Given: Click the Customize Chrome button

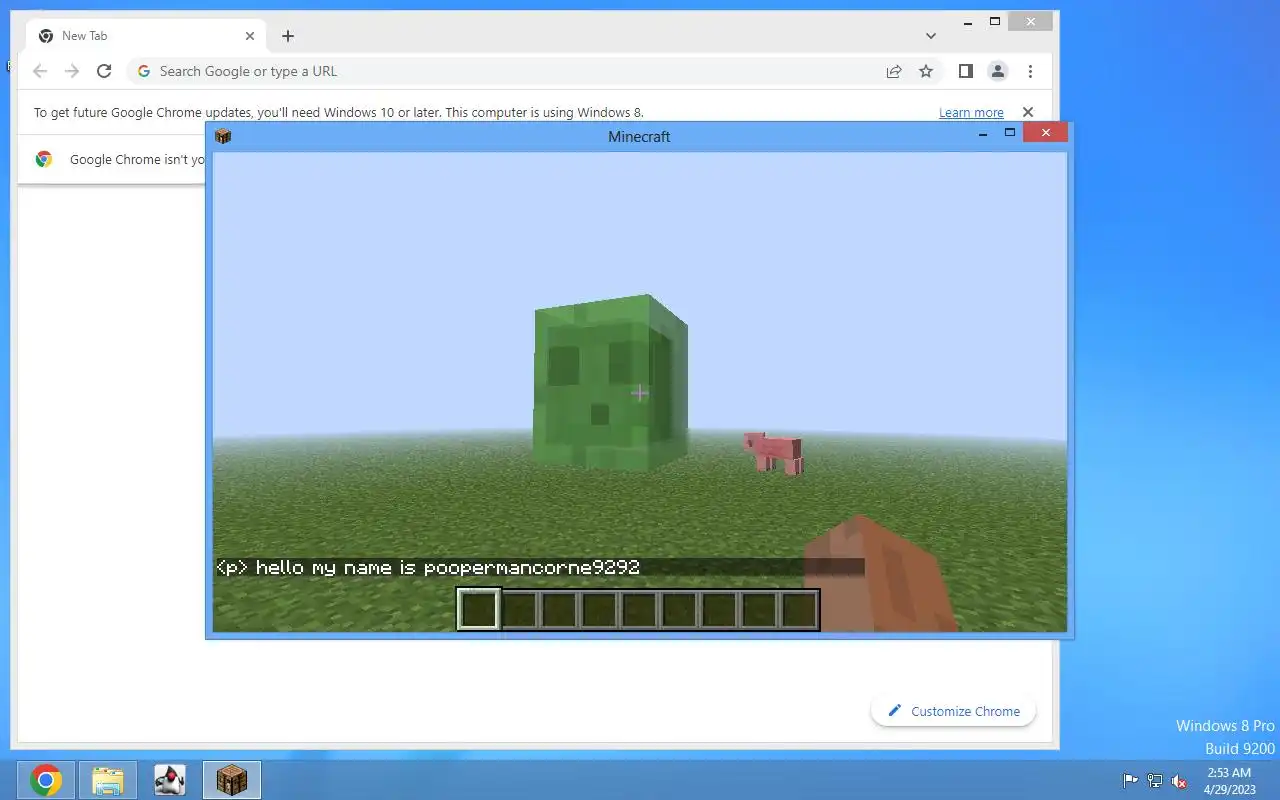Looking at the screenshot, I should pyautogui.click(x=953, y=711).
